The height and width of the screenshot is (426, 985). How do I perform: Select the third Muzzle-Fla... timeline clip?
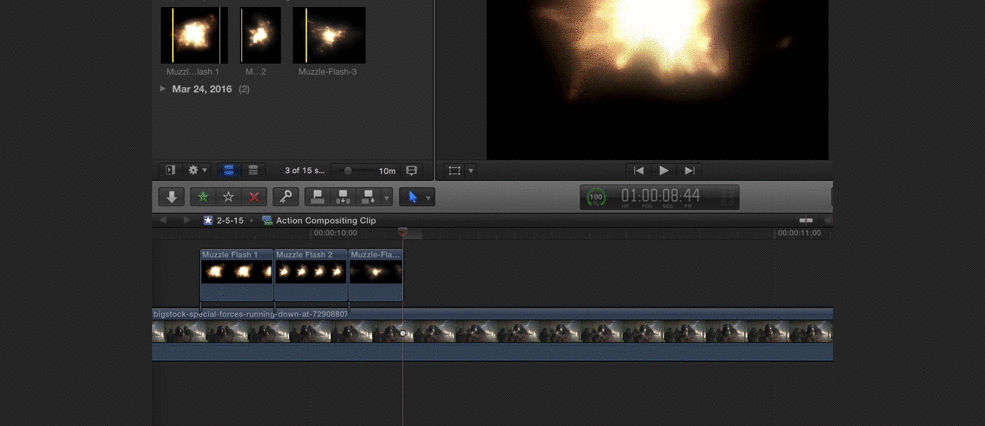click(x=375, y=275)
